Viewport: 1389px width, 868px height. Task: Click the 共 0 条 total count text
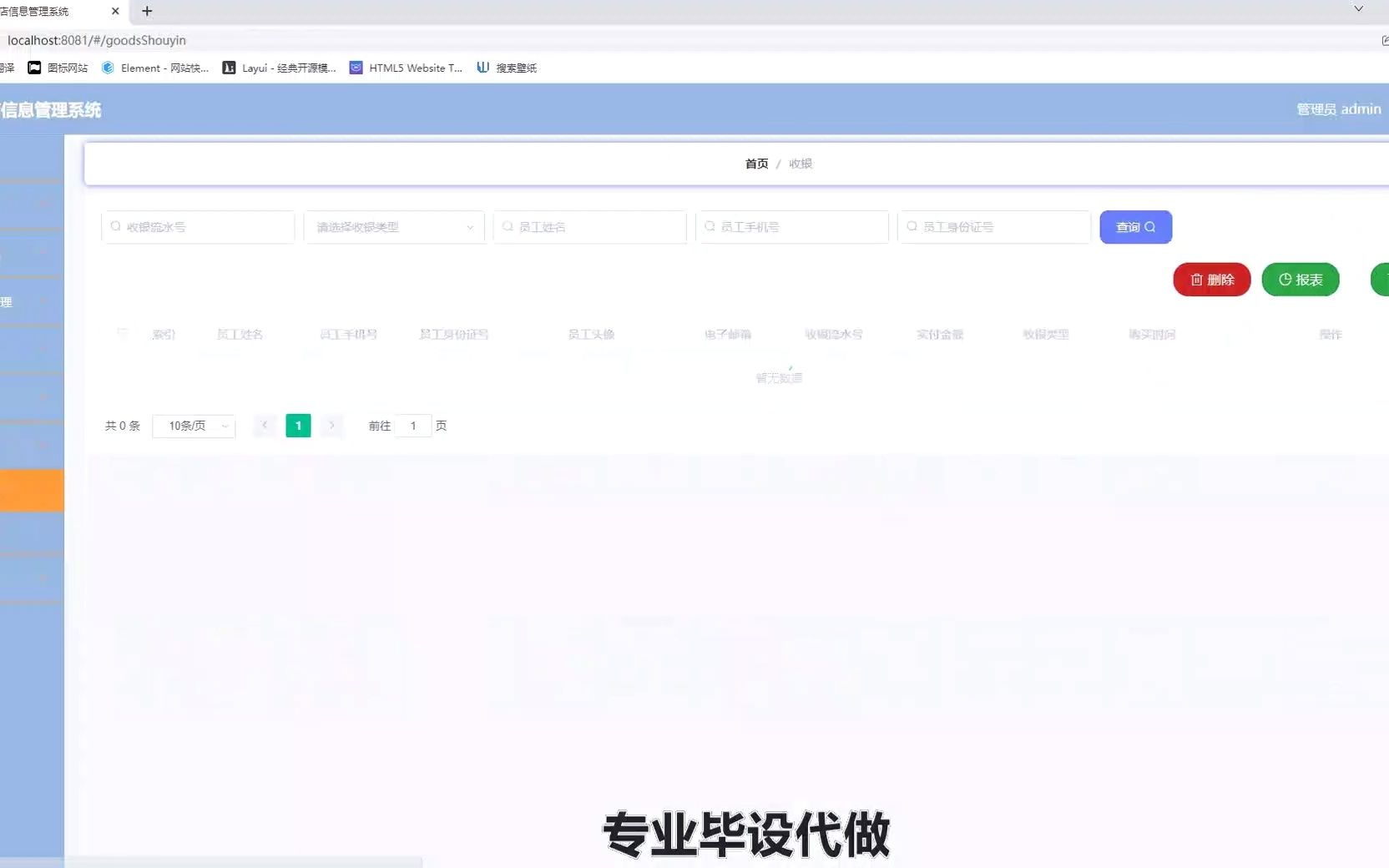point(123,426)
